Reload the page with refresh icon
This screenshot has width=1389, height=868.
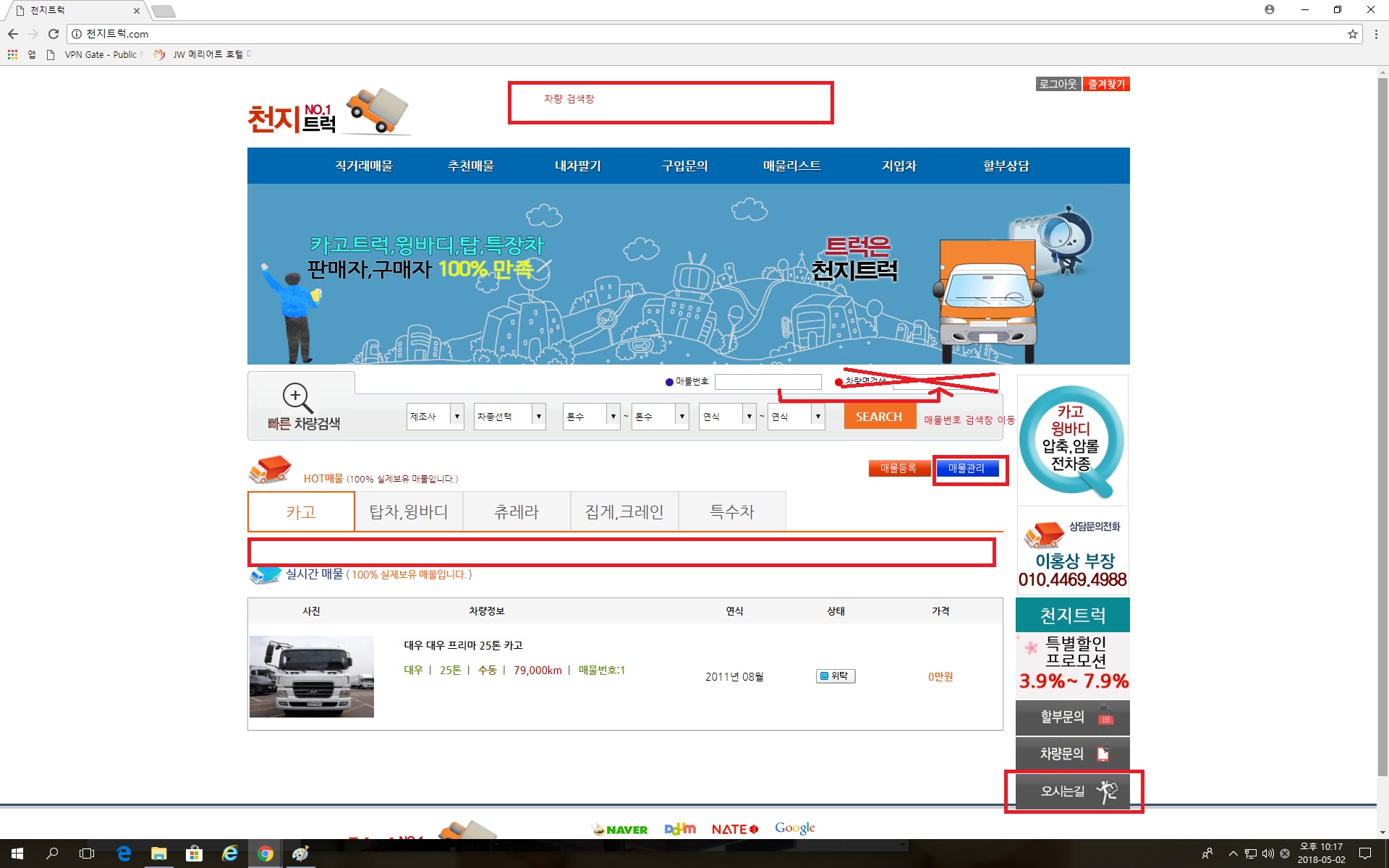(x=54, y=34)
